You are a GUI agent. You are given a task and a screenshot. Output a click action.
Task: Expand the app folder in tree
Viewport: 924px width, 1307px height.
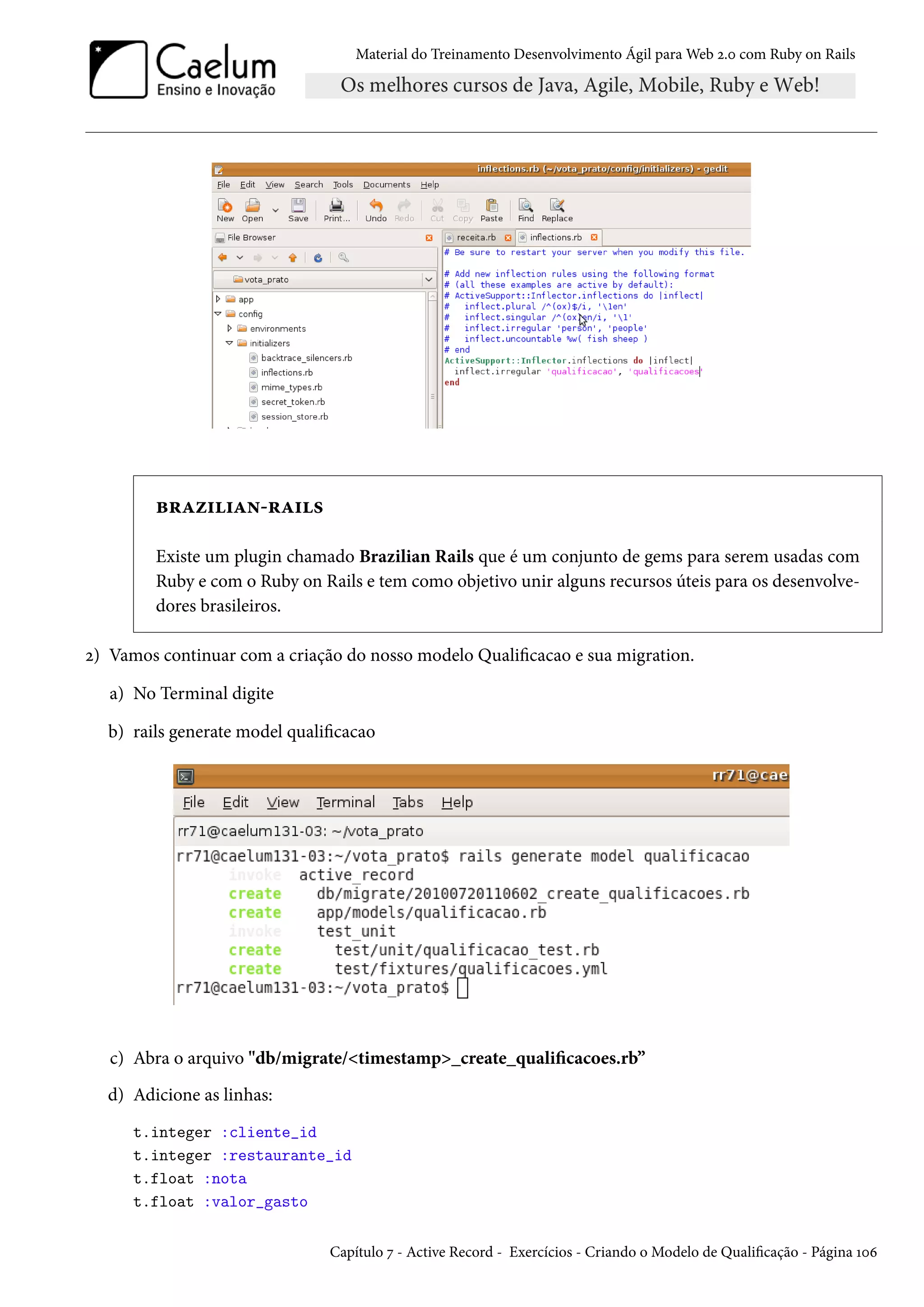[x=218, y=299]
